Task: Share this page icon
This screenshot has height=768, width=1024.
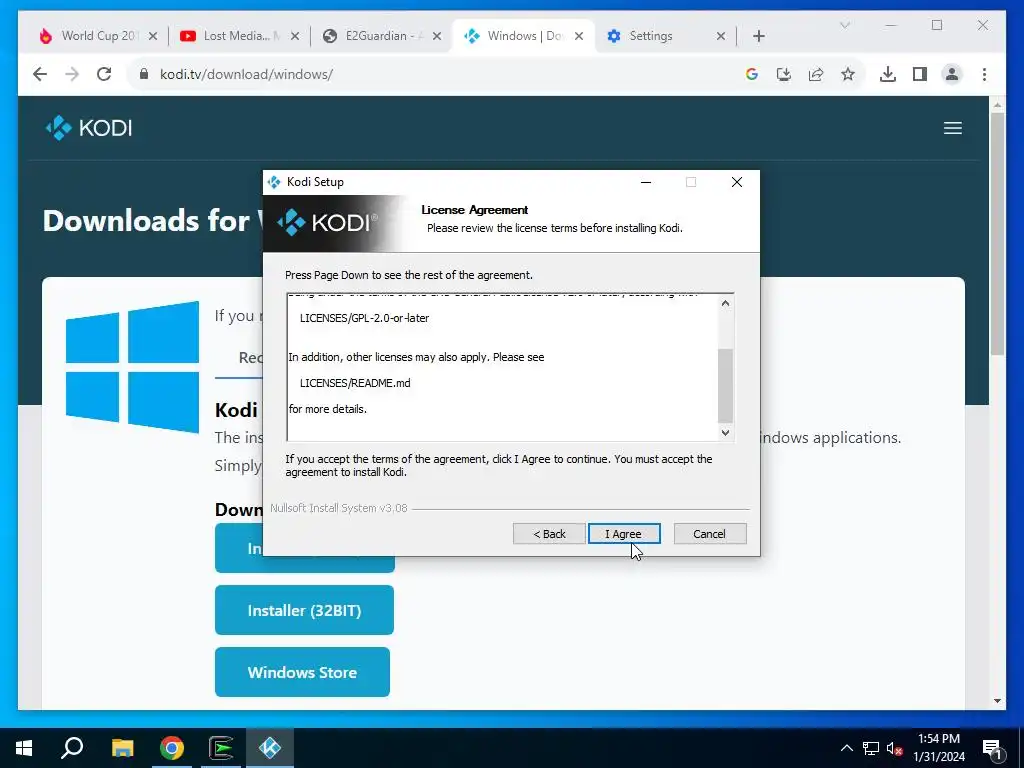Action: point(816,74)
